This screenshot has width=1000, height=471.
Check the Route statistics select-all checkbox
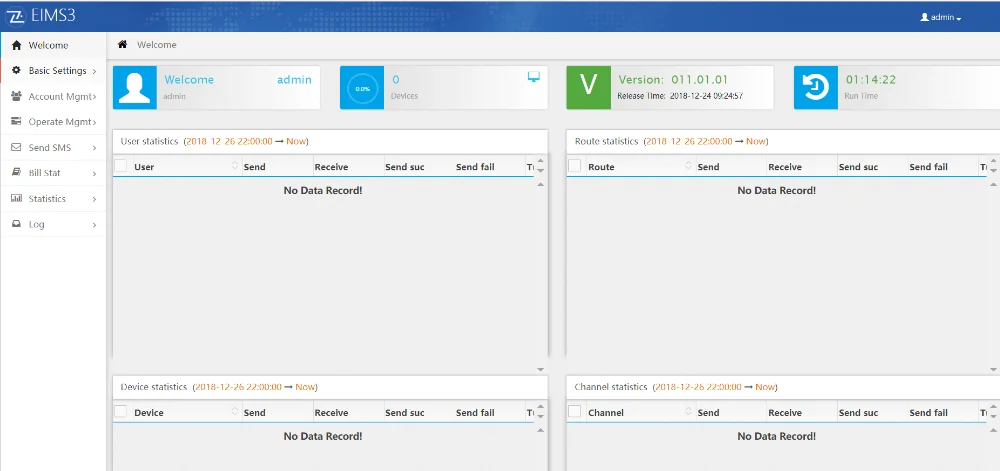click(575, 166)
